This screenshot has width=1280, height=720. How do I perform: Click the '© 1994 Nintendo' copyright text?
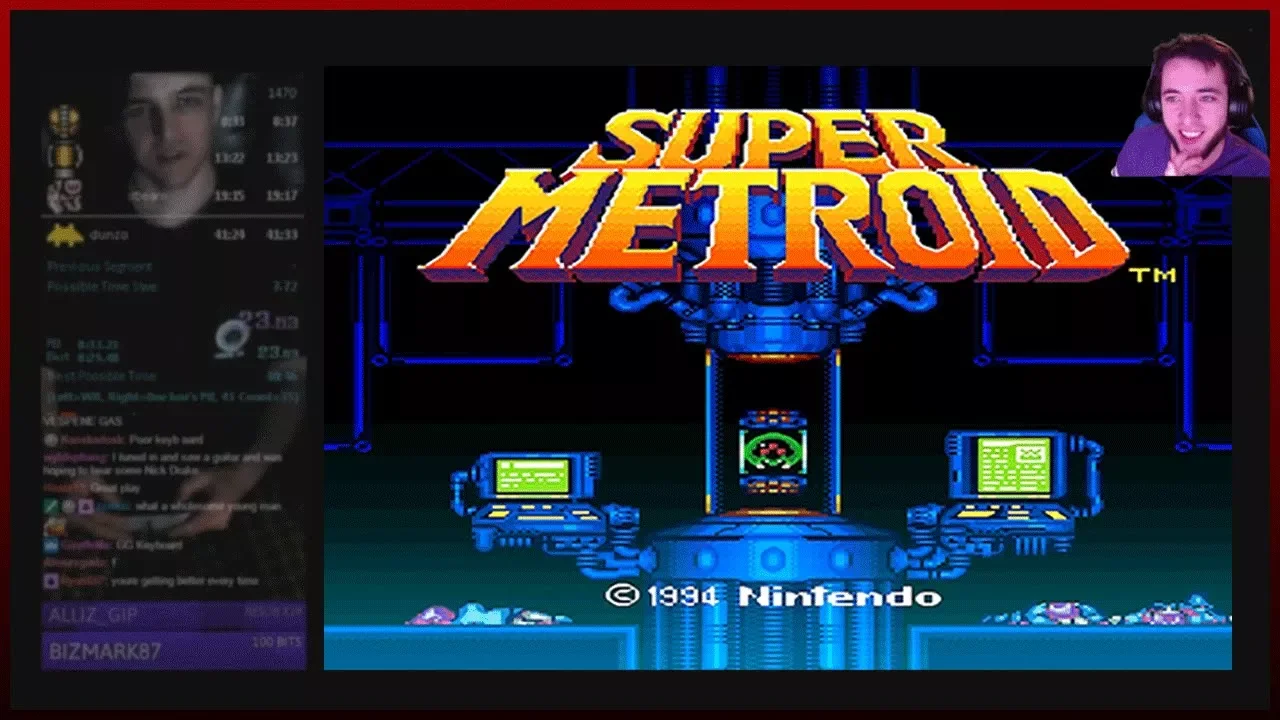pos(773,596)
